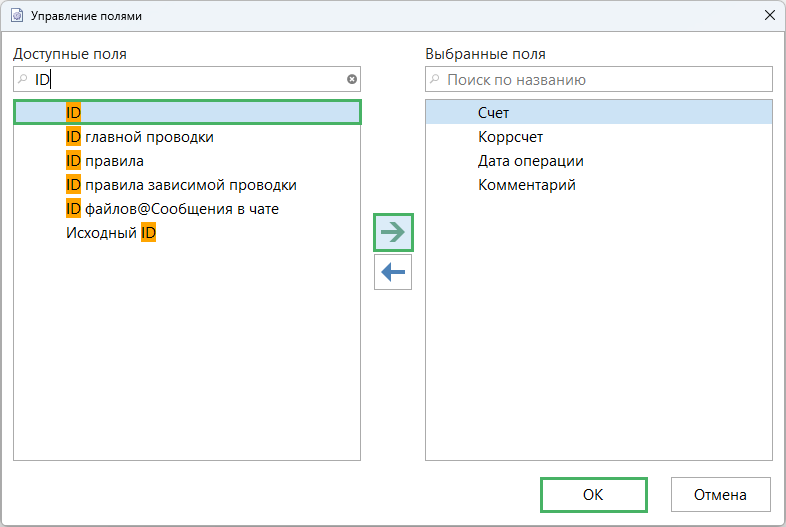This screenshot has height=527, width=786.
Task: Choose Дата операции in selected fields
Action: [530, 160]
